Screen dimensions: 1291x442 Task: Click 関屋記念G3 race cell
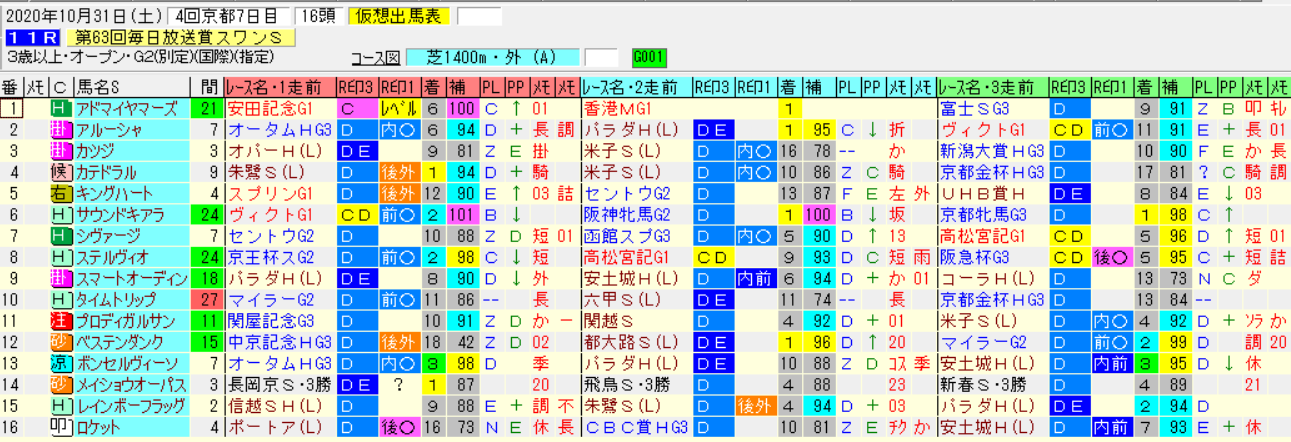(280, 319)
